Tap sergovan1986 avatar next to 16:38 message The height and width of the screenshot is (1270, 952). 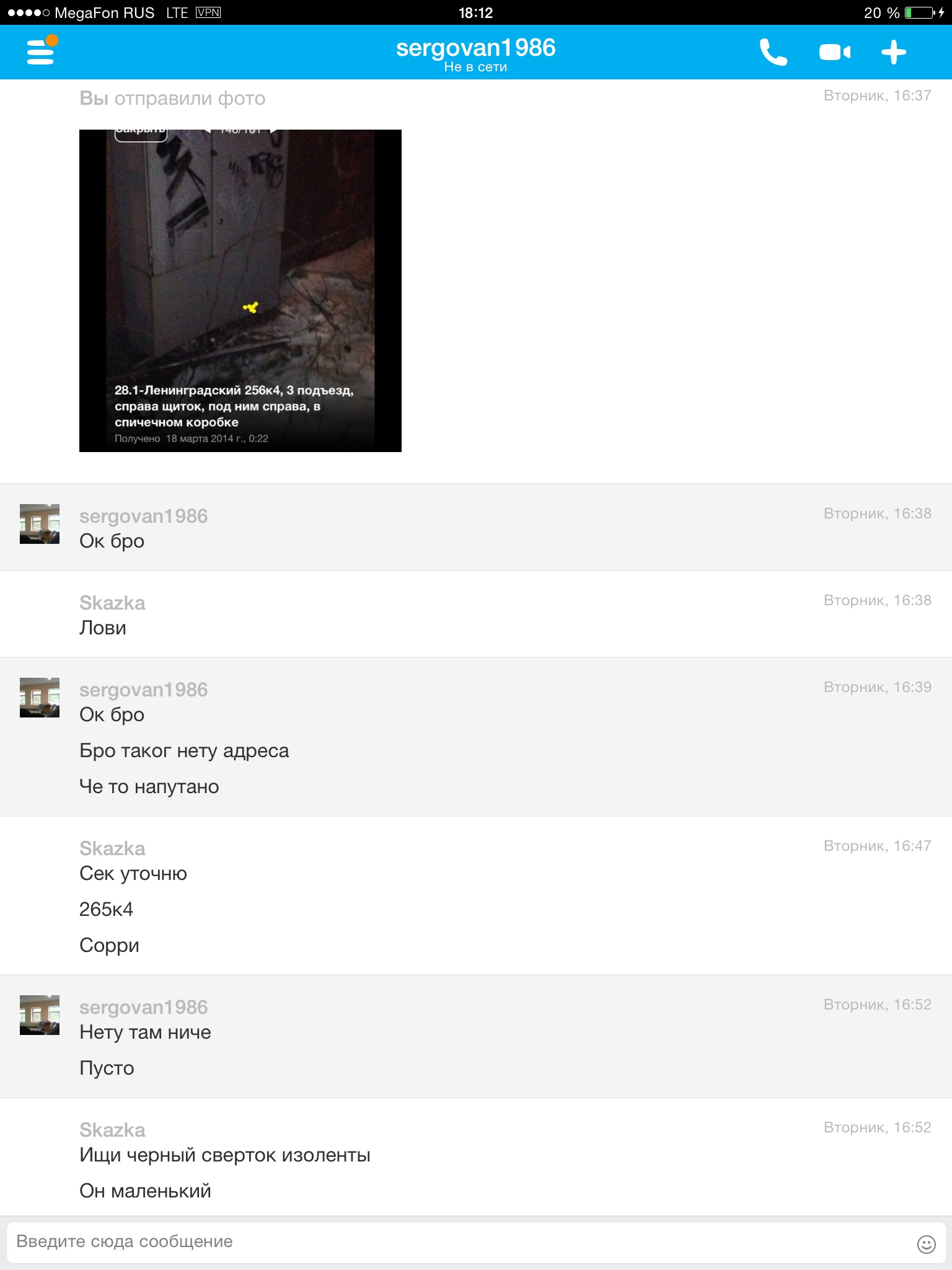(x=40, y=524)
